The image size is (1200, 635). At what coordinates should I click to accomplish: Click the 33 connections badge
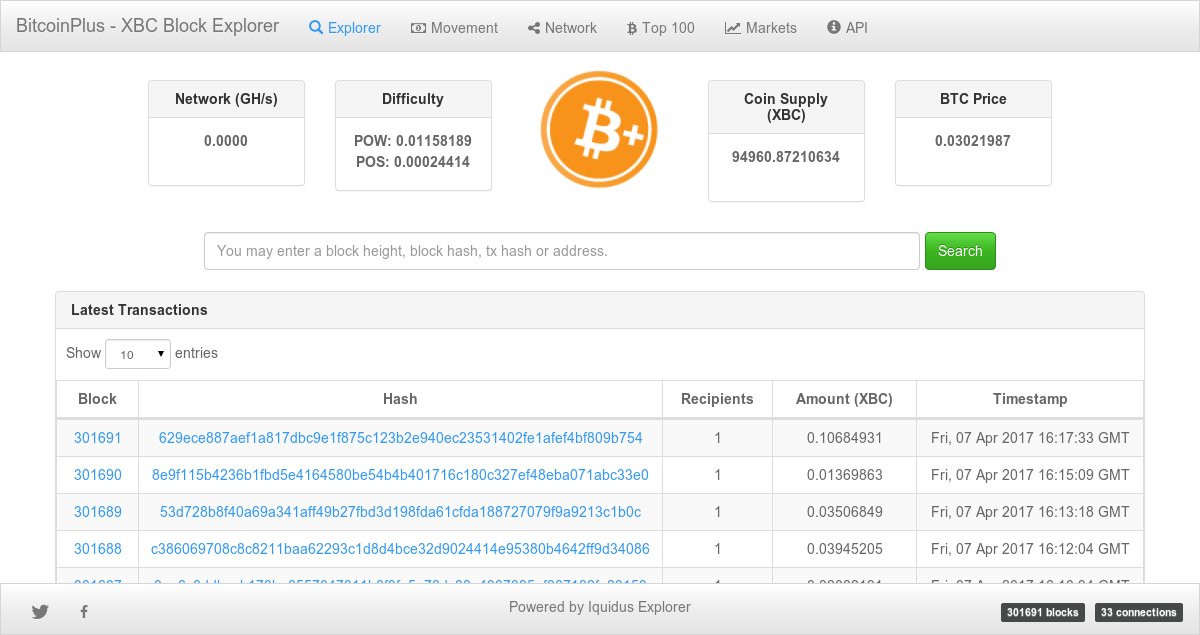(x=1137, y=612)
